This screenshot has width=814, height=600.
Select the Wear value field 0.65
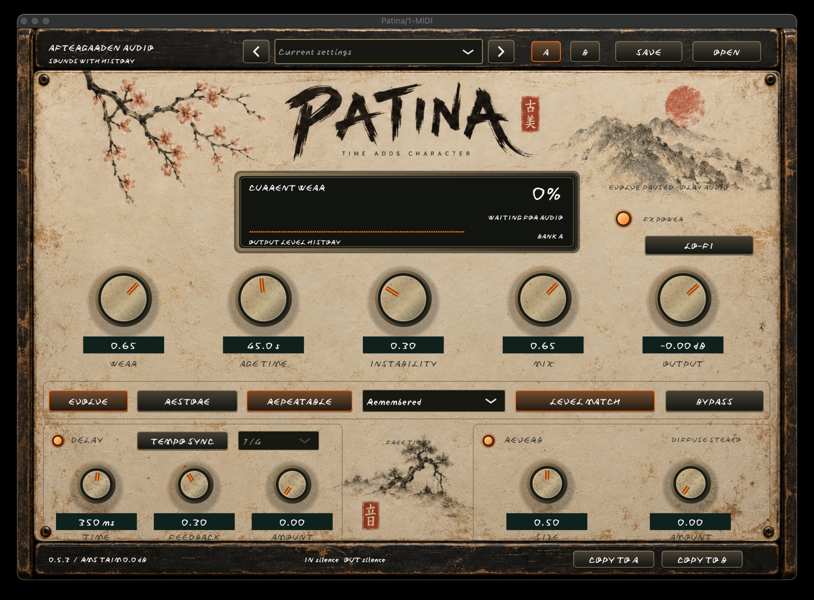[x=124, y=345]
